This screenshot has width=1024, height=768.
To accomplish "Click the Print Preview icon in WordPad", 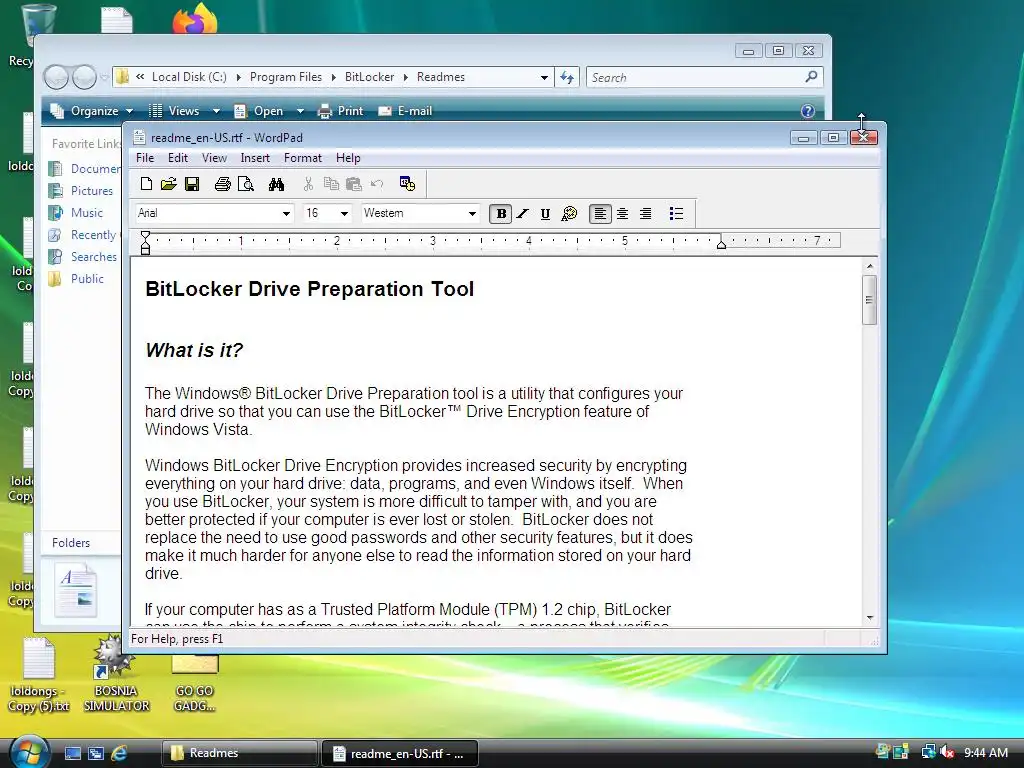I will (246, 184).
